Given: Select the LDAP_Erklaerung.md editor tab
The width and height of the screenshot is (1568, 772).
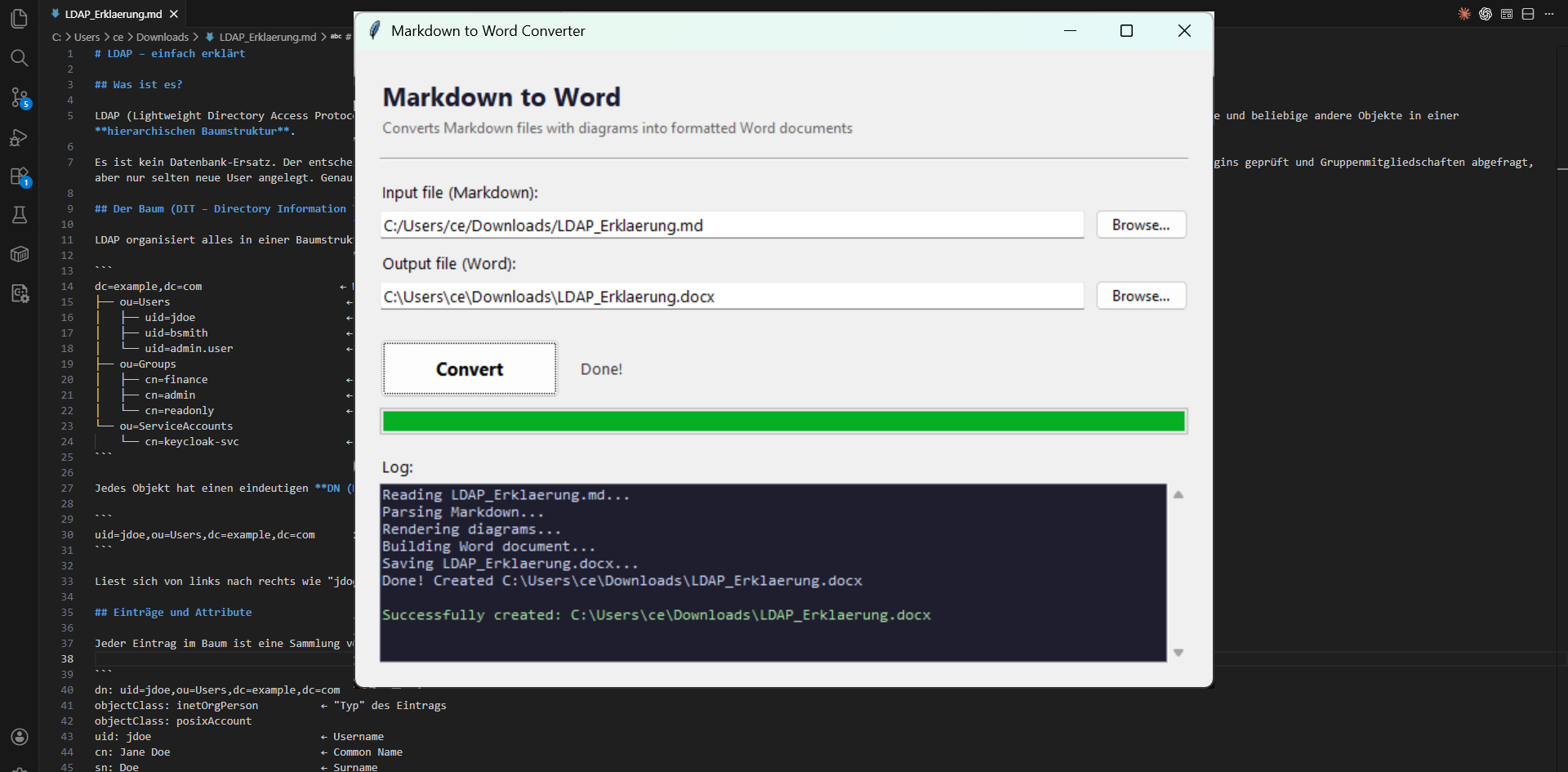Looking at the screenshot, I should point(113,14).
